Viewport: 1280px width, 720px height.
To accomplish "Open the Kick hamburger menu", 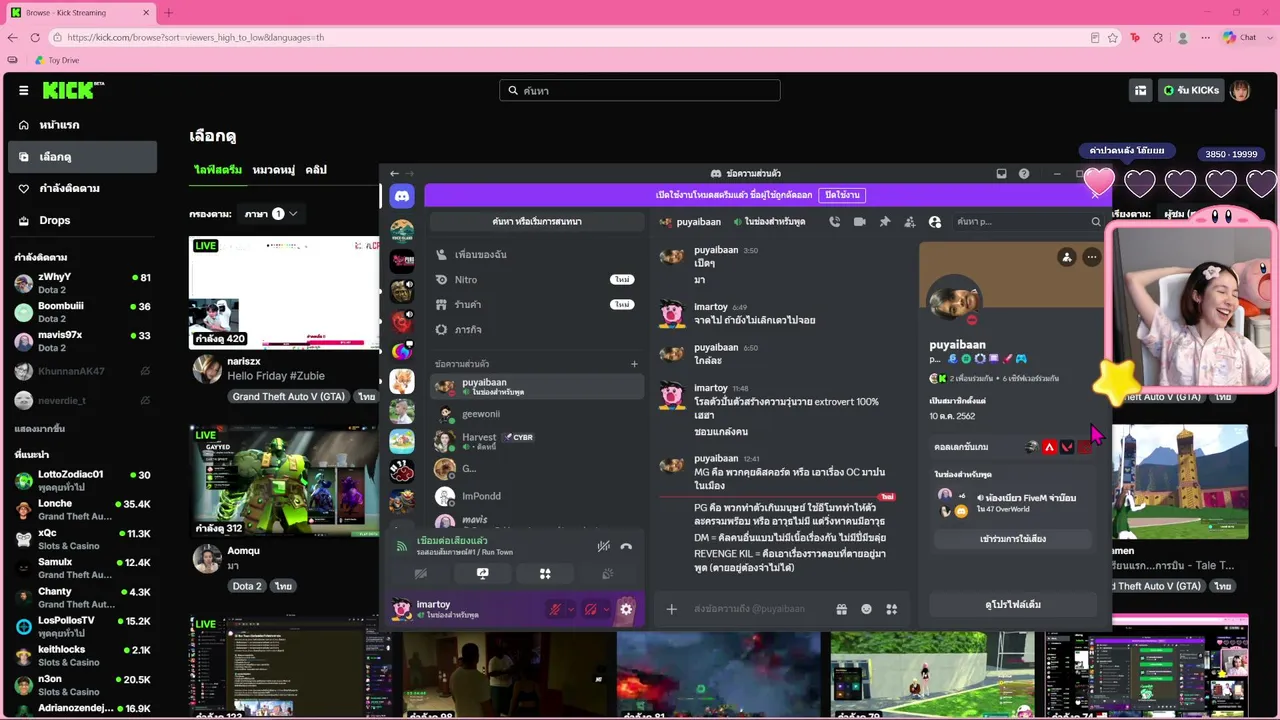I will (24, 90).
